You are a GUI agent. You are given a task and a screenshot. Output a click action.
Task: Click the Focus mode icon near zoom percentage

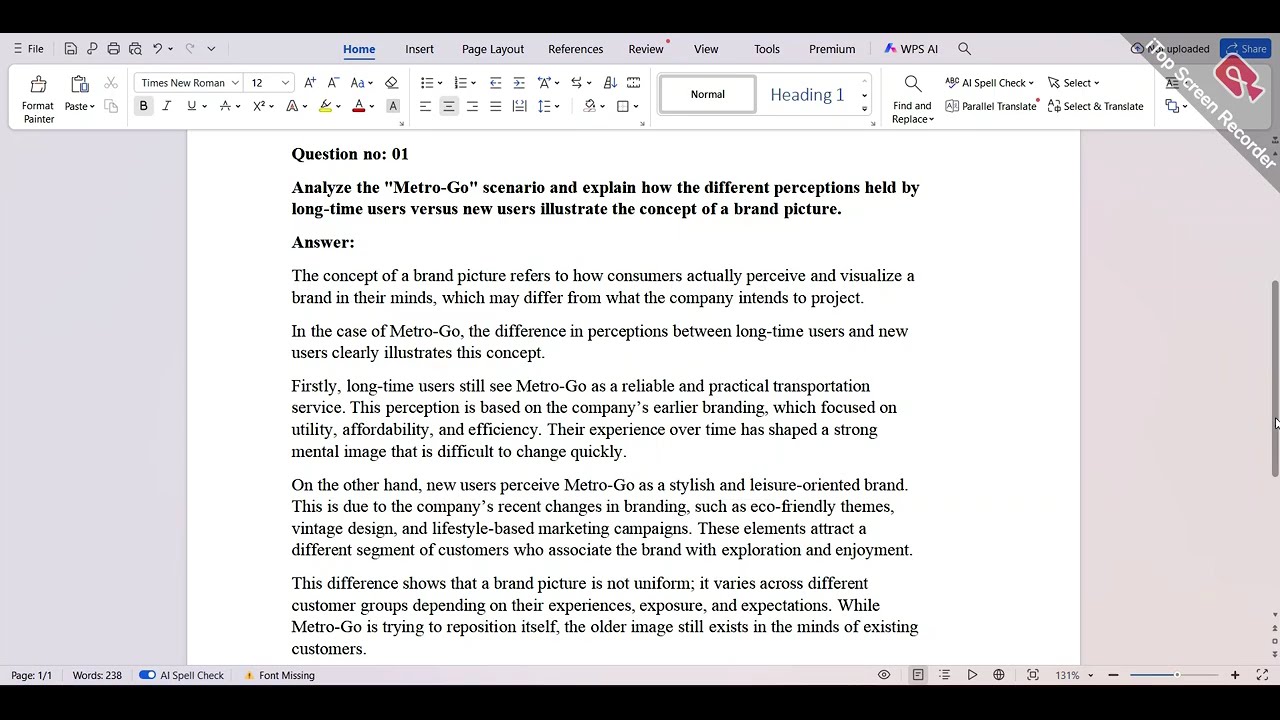[1033, 675]
